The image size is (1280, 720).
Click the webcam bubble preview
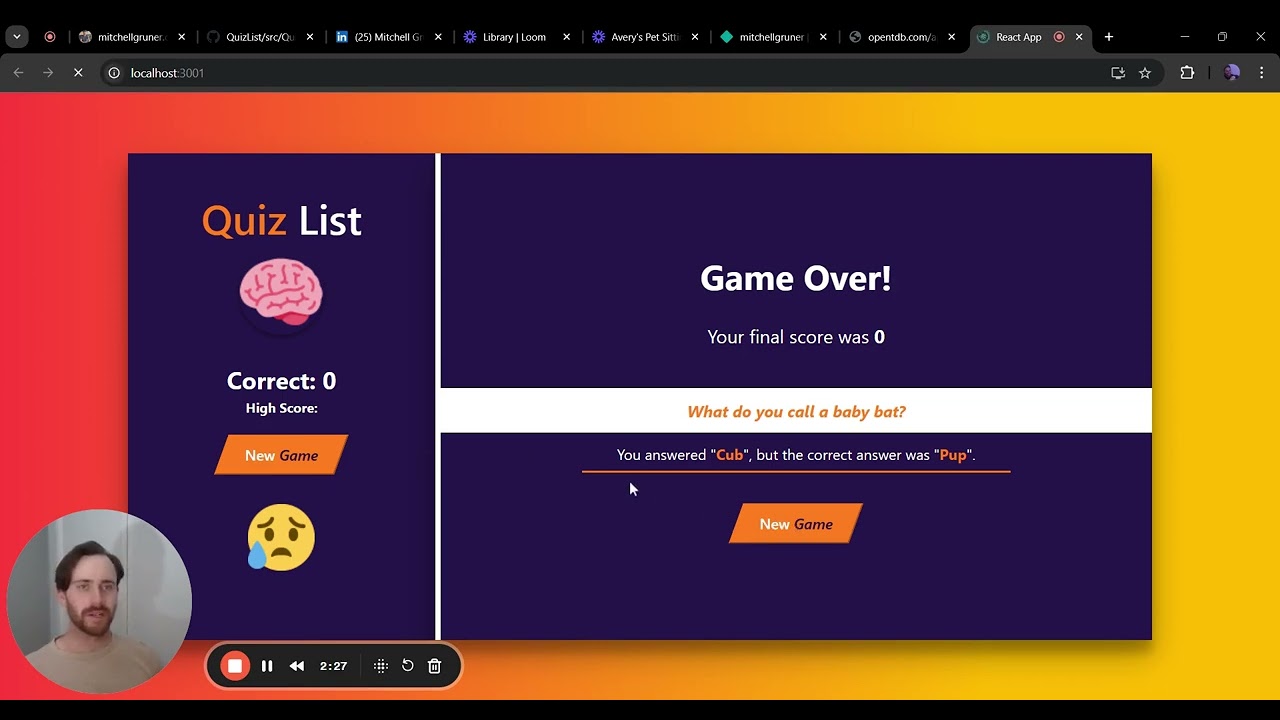[x=98, y=602]
